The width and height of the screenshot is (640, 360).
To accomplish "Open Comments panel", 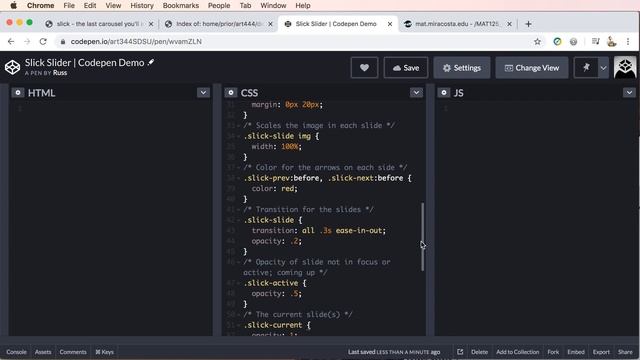I will [73, 352].
